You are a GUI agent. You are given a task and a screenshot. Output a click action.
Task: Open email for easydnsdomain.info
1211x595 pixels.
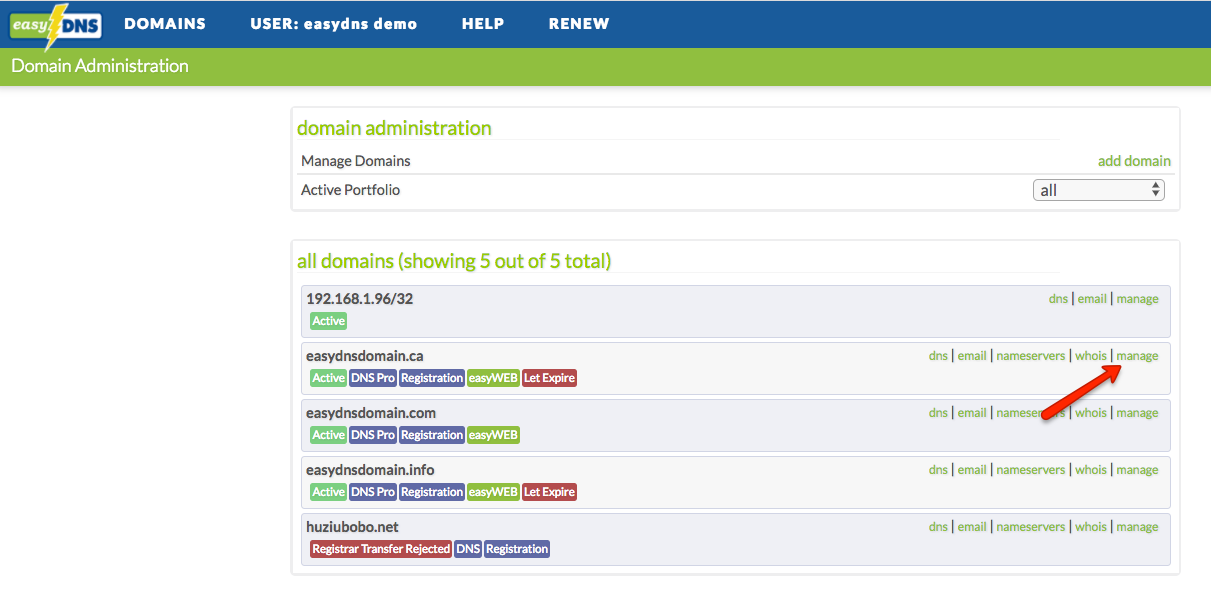972,470
